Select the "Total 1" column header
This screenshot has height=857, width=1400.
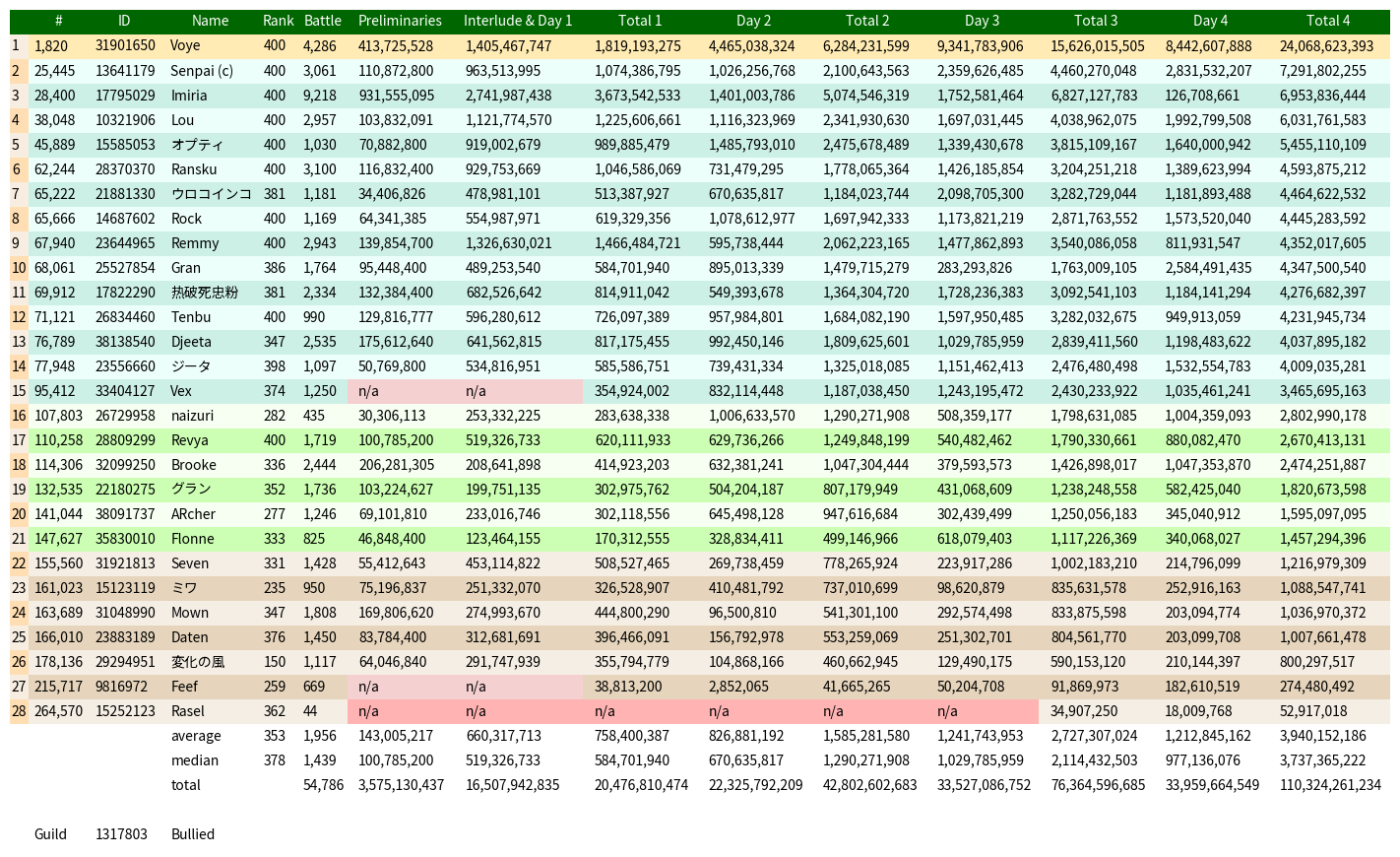(640, 21)
